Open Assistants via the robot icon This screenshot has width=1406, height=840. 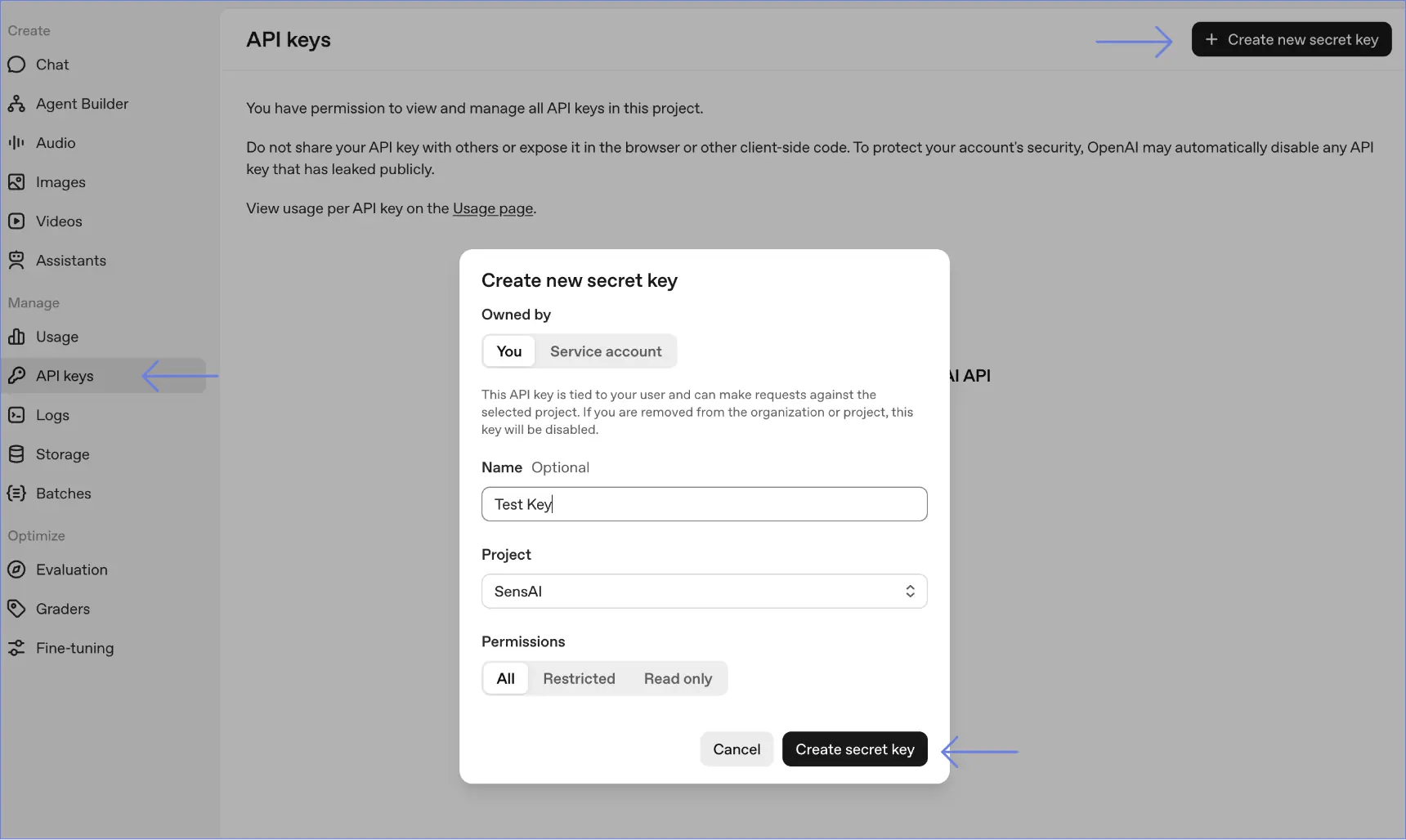tap(16, 261)
